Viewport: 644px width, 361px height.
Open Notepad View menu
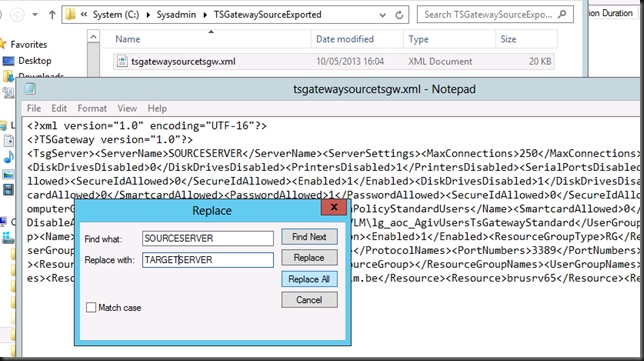[x=127, y=108]
